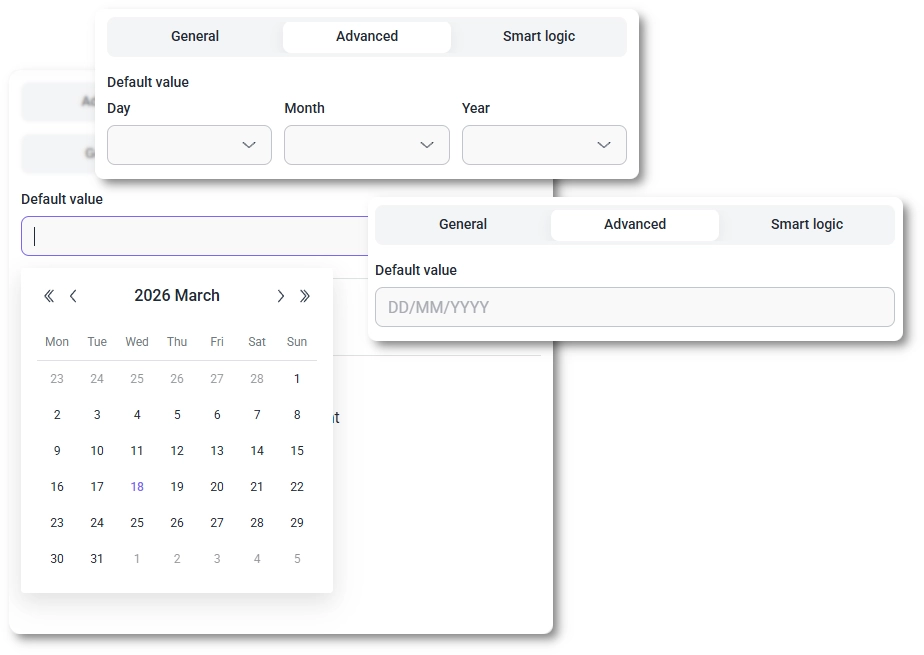Image resolution: width=924 pixels, height=655 pixels.
Task: Select the Advanced tab in the lower panel
Action: (634, 224)
